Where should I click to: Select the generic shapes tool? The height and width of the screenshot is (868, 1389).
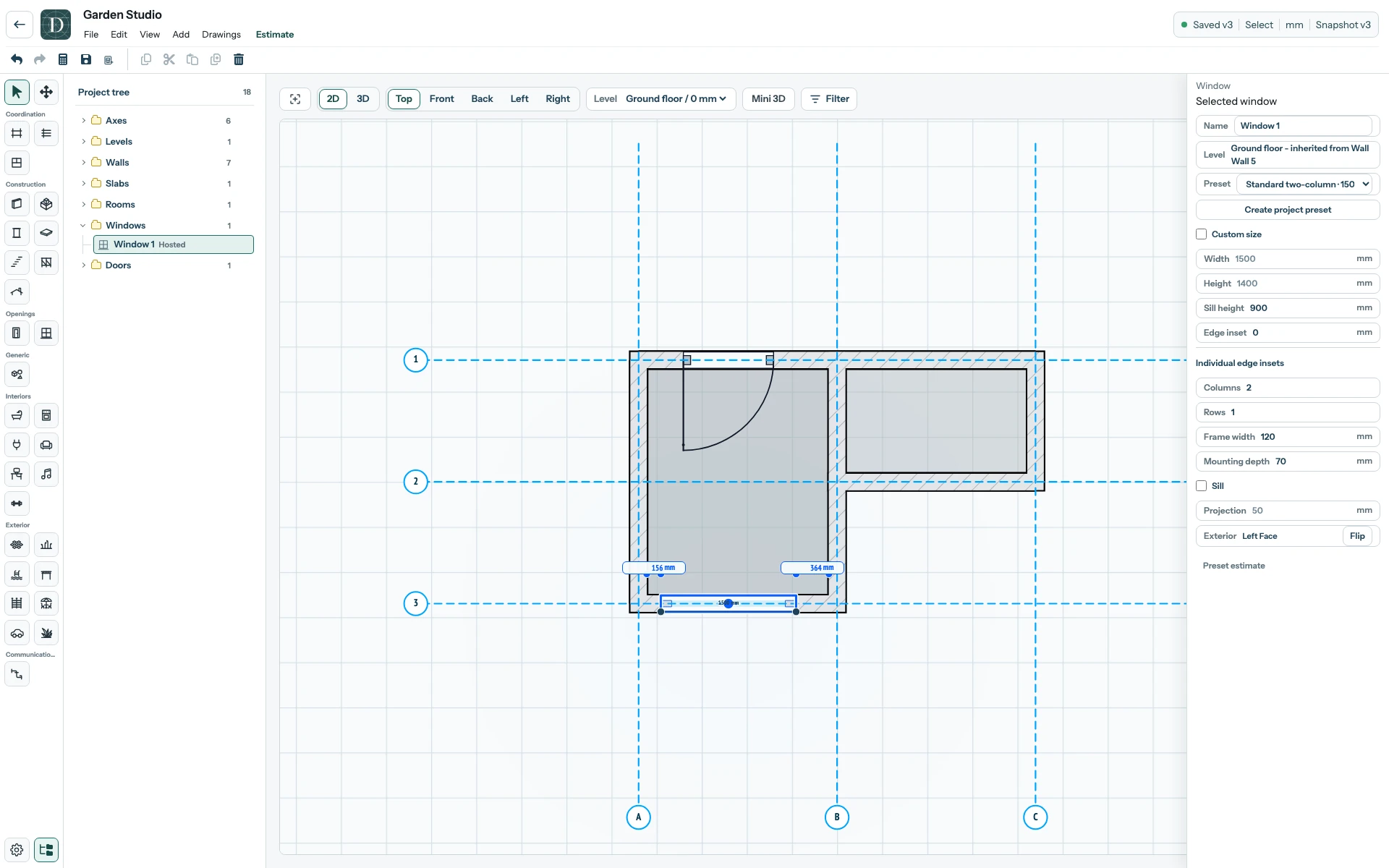point(17,375)
